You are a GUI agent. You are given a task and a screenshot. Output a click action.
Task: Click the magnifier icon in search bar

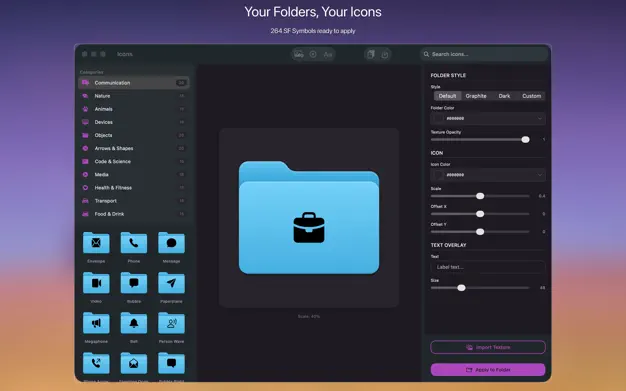pyautogui.click(x=426, y=54)
